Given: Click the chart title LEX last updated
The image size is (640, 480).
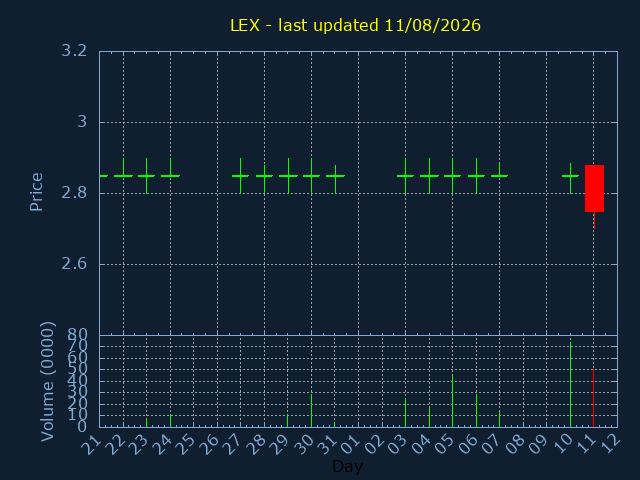Looking at the screenshot, I should tap(356, 25).
